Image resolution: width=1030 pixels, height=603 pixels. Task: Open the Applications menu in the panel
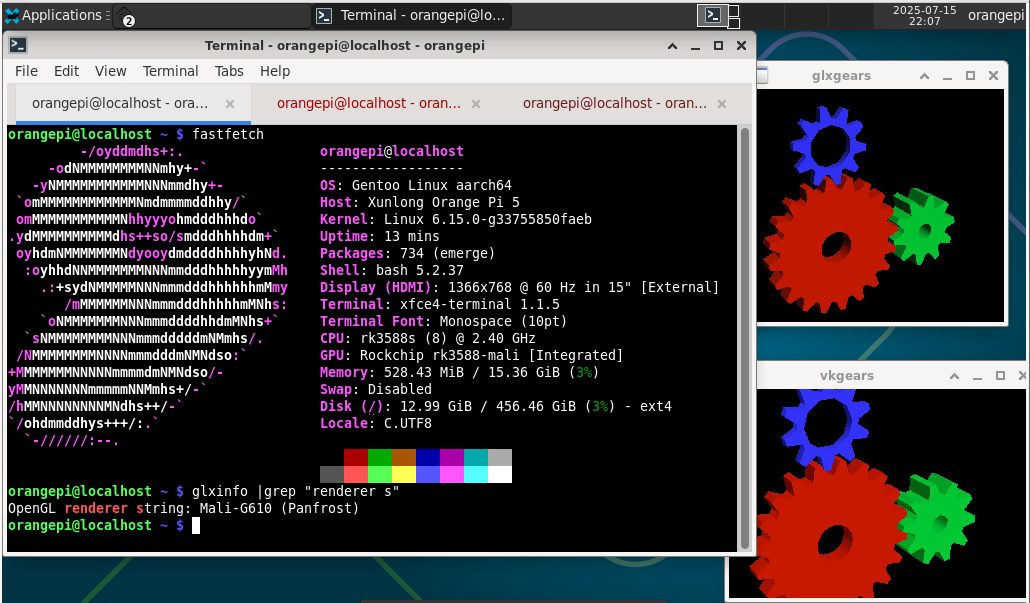[56, 15]
